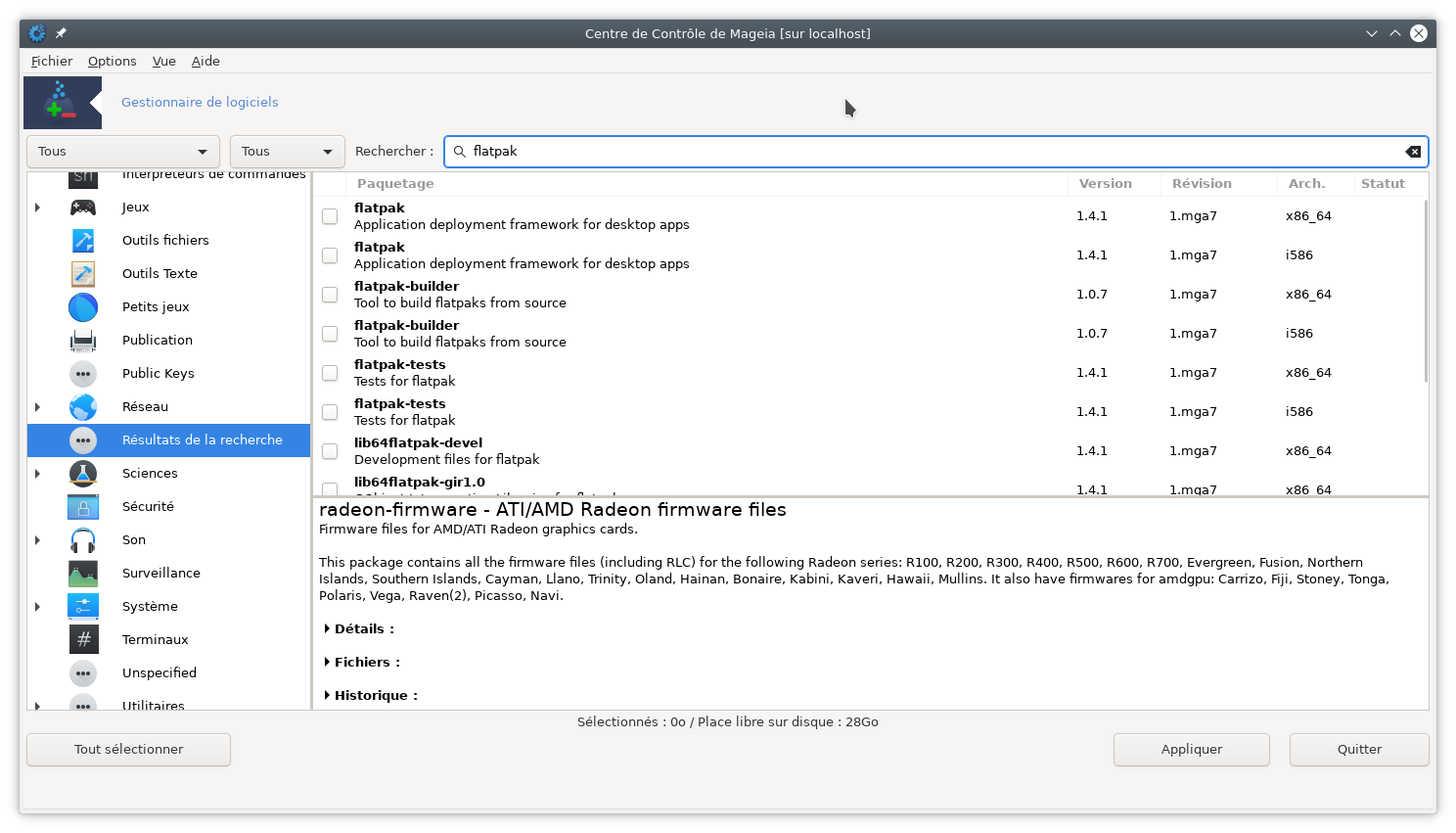Click the Son headphones icon

pos(83,540)
